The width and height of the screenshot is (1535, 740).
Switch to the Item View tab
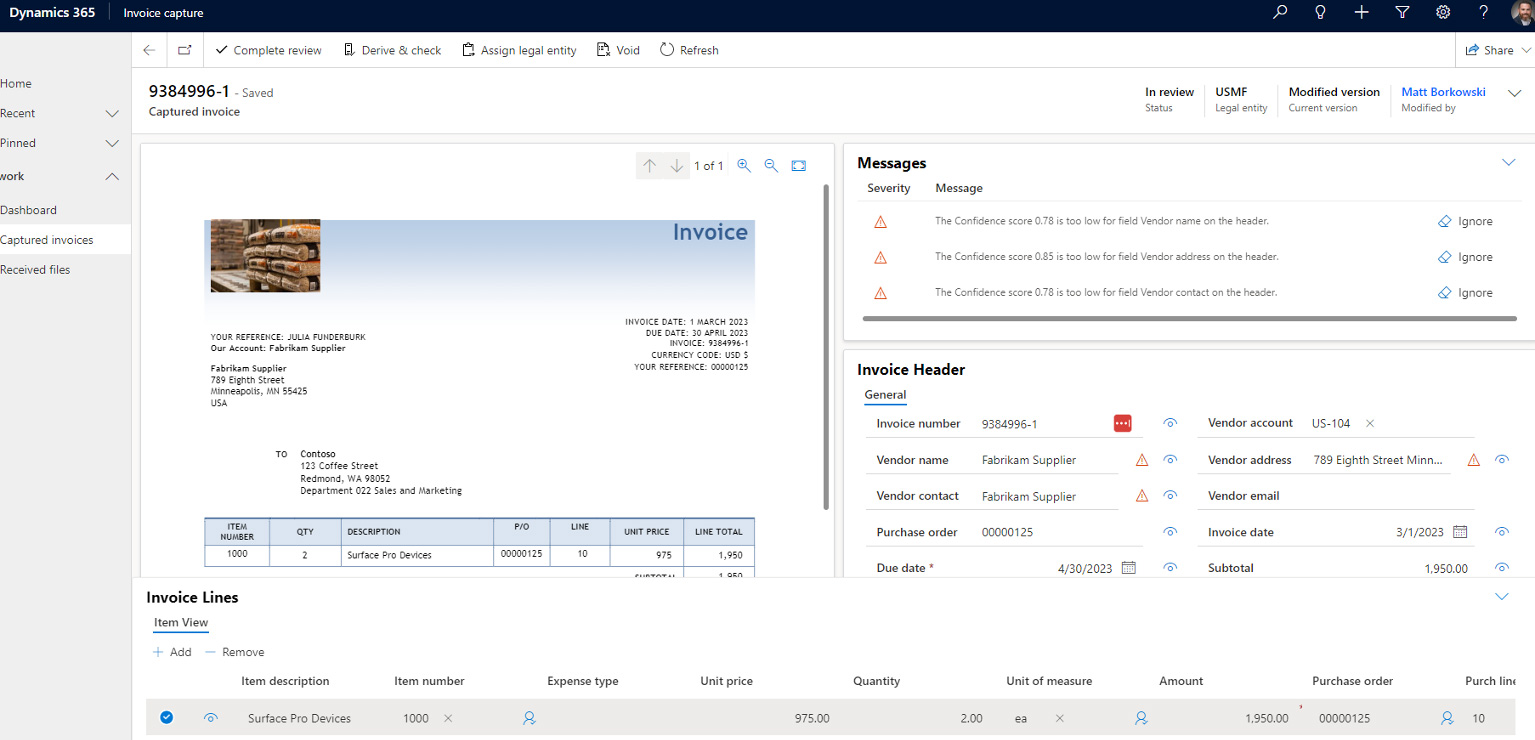click(181, 623)
